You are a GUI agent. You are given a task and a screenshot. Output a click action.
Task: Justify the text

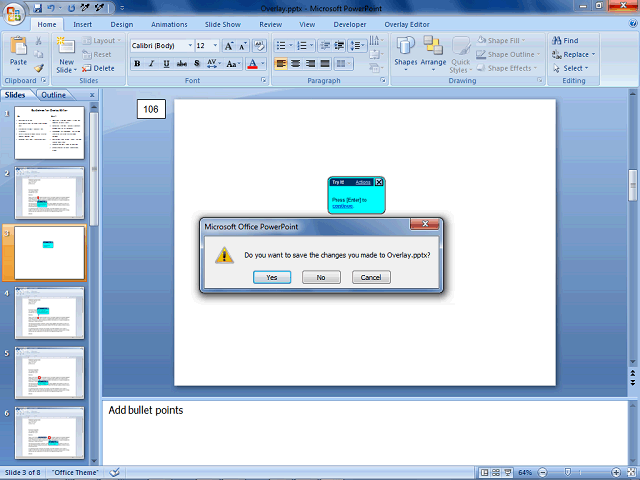[x=325, y=64]
